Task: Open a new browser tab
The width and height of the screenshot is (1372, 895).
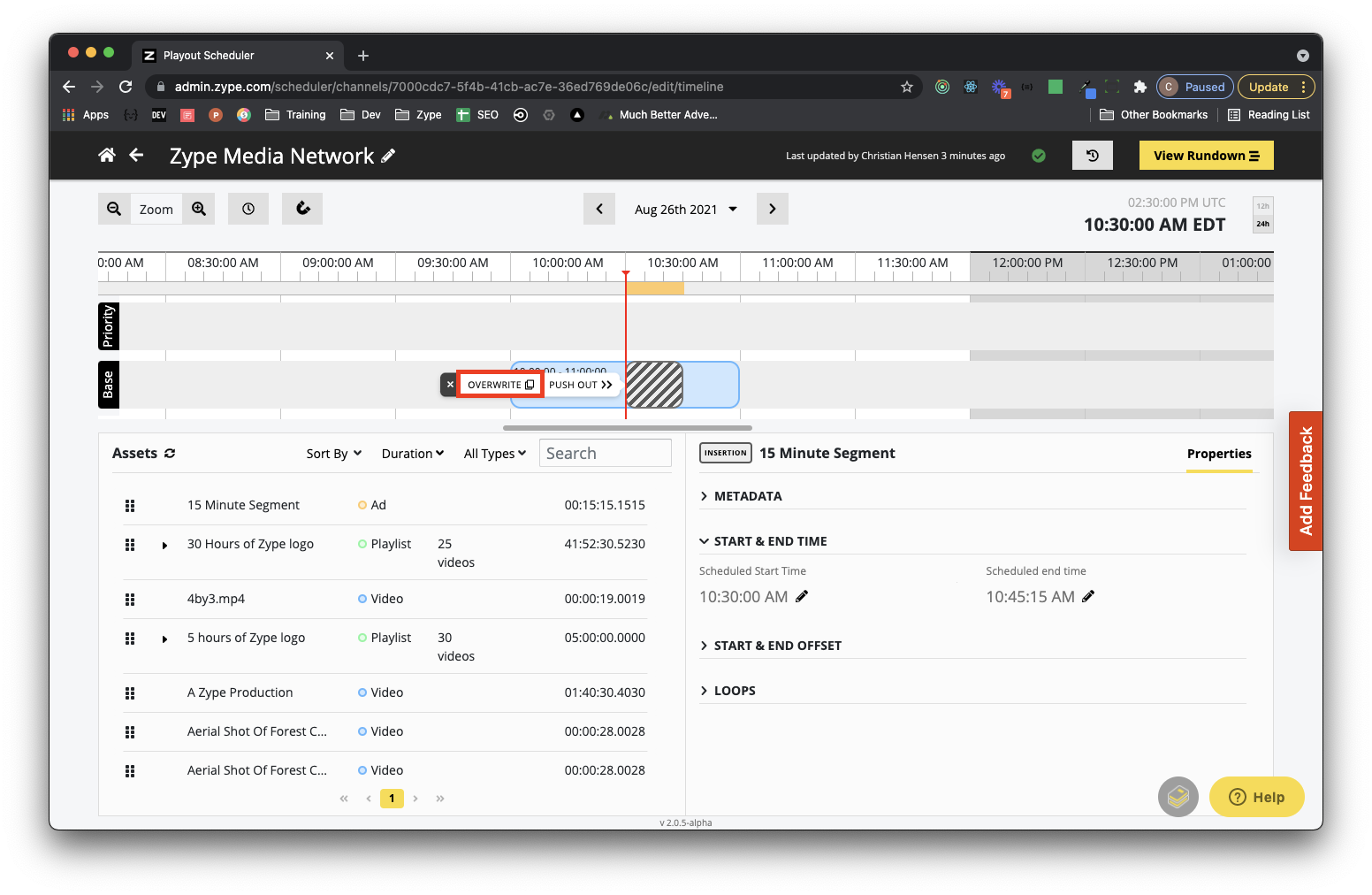Action: (x=363, y=56)
